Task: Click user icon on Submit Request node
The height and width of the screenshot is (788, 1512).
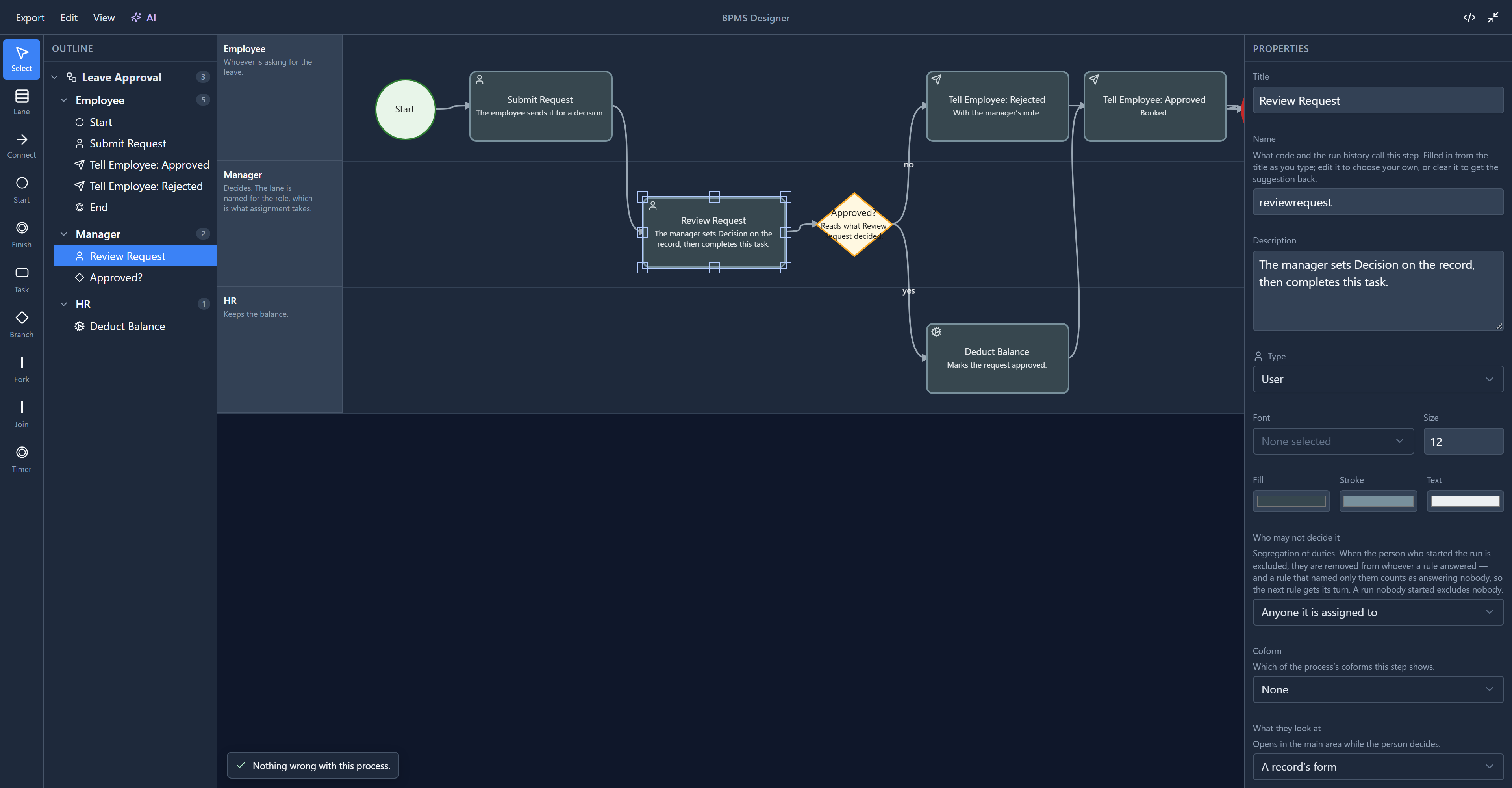Action: click(x=480, y=79)
